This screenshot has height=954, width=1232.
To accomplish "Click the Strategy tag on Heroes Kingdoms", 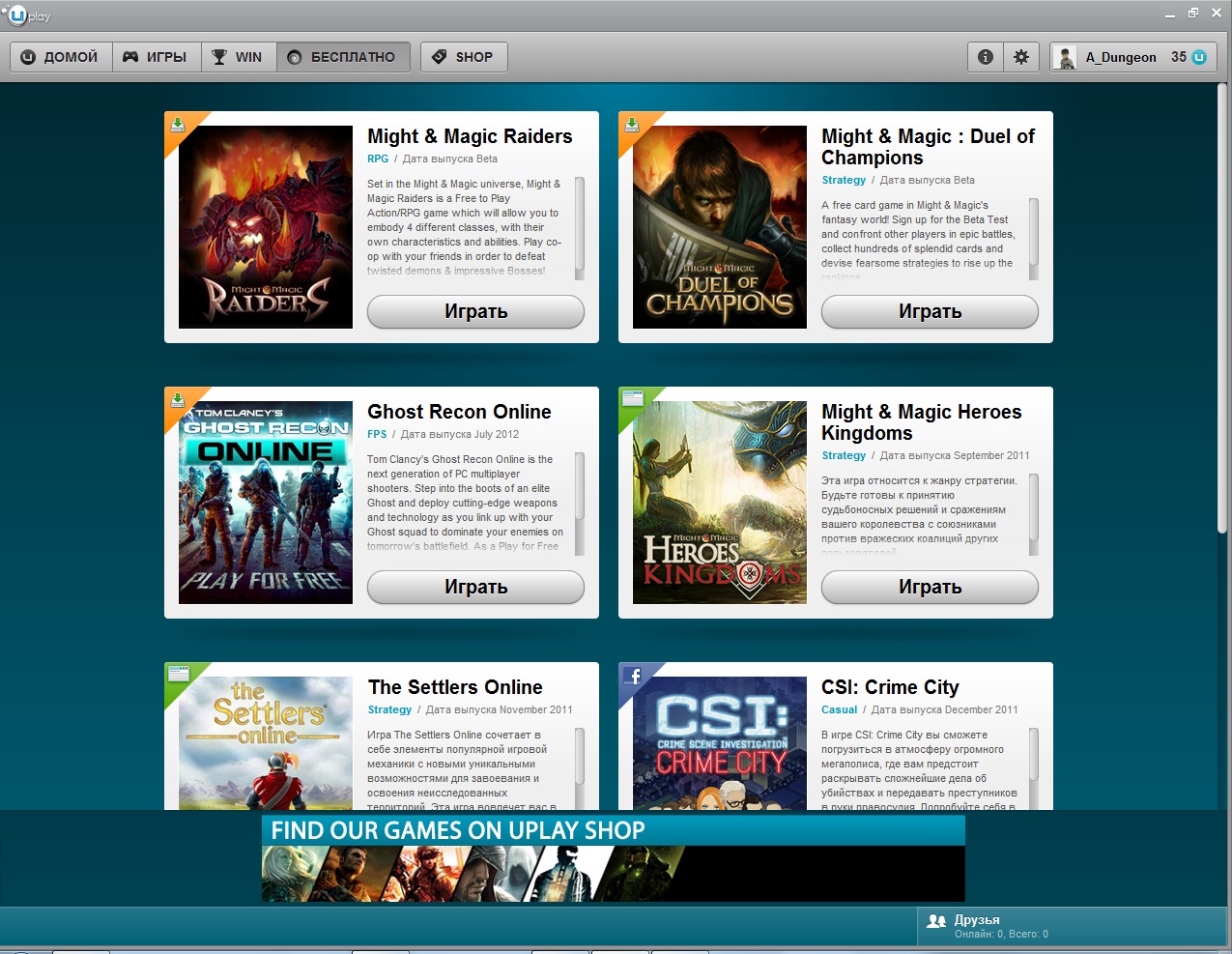I will [x=844, y=455].
